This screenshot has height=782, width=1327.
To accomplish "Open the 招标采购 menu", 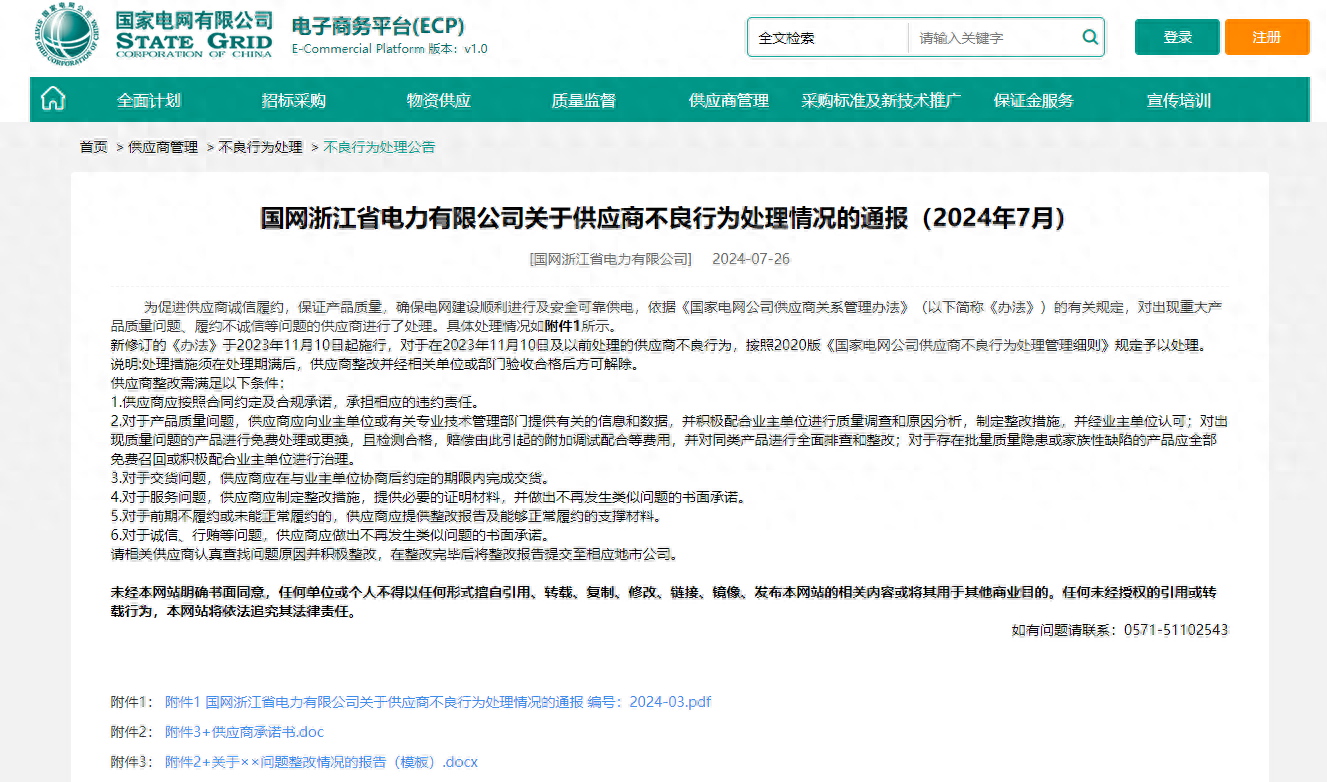I will (294, 100).
